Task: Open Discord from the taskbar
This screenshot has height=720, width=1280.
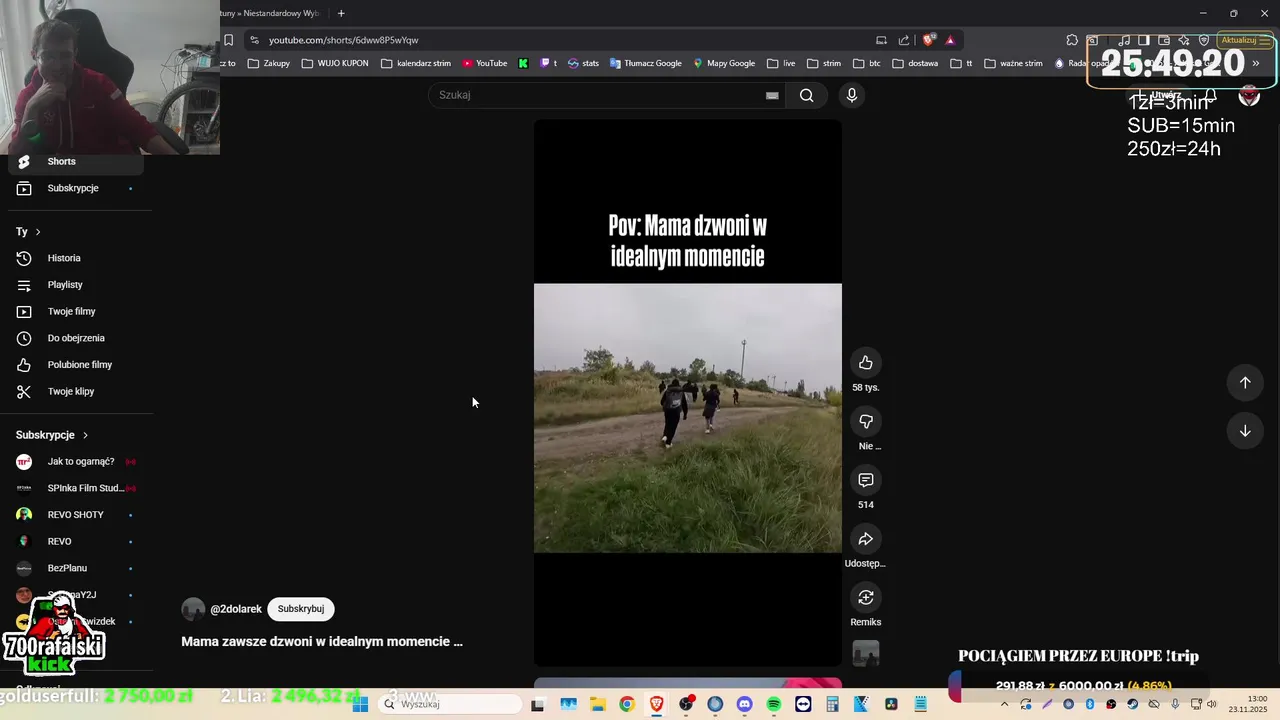Action: (744, 704)
